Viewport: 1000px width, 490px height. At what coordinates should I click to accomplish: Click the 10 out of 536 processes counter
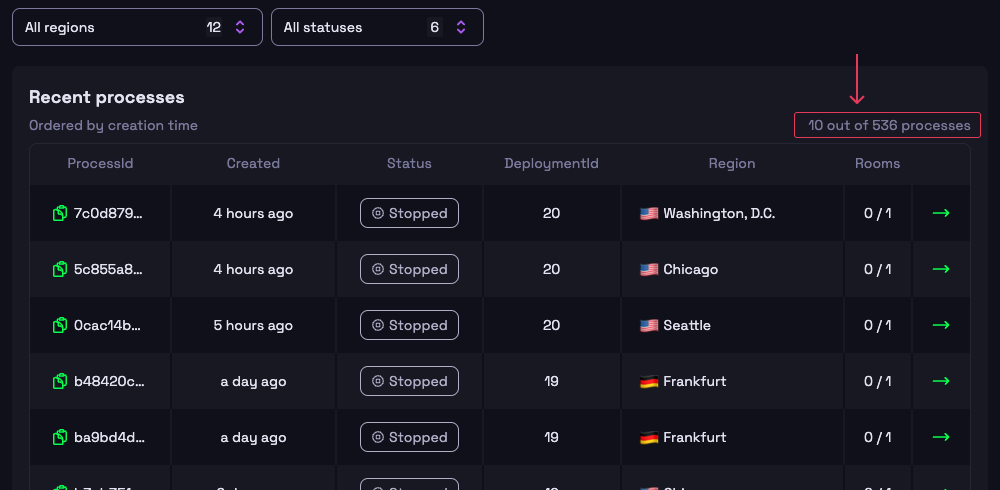889,125
